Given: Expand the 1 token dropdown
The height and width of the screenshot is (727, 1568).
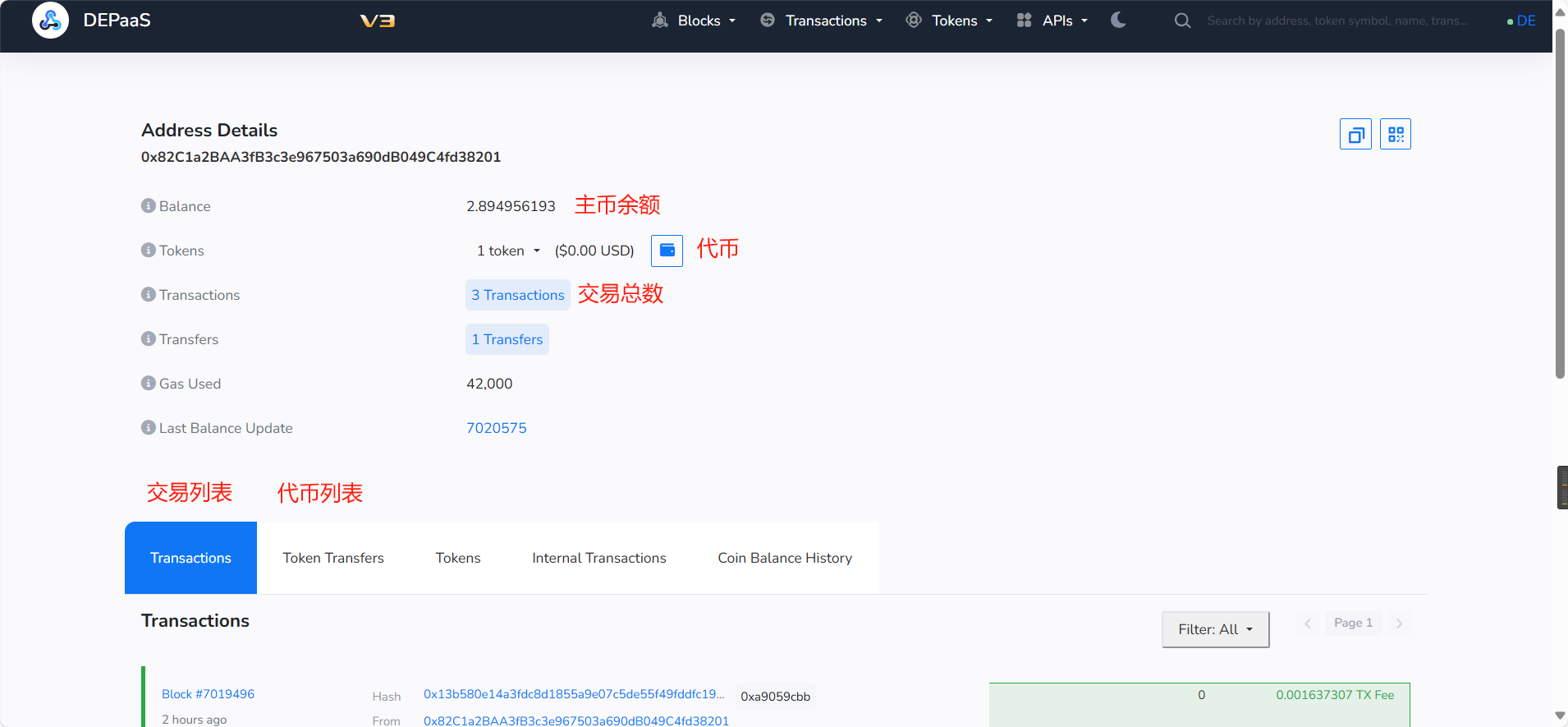Looking at the screenshot, I should 508,251.
